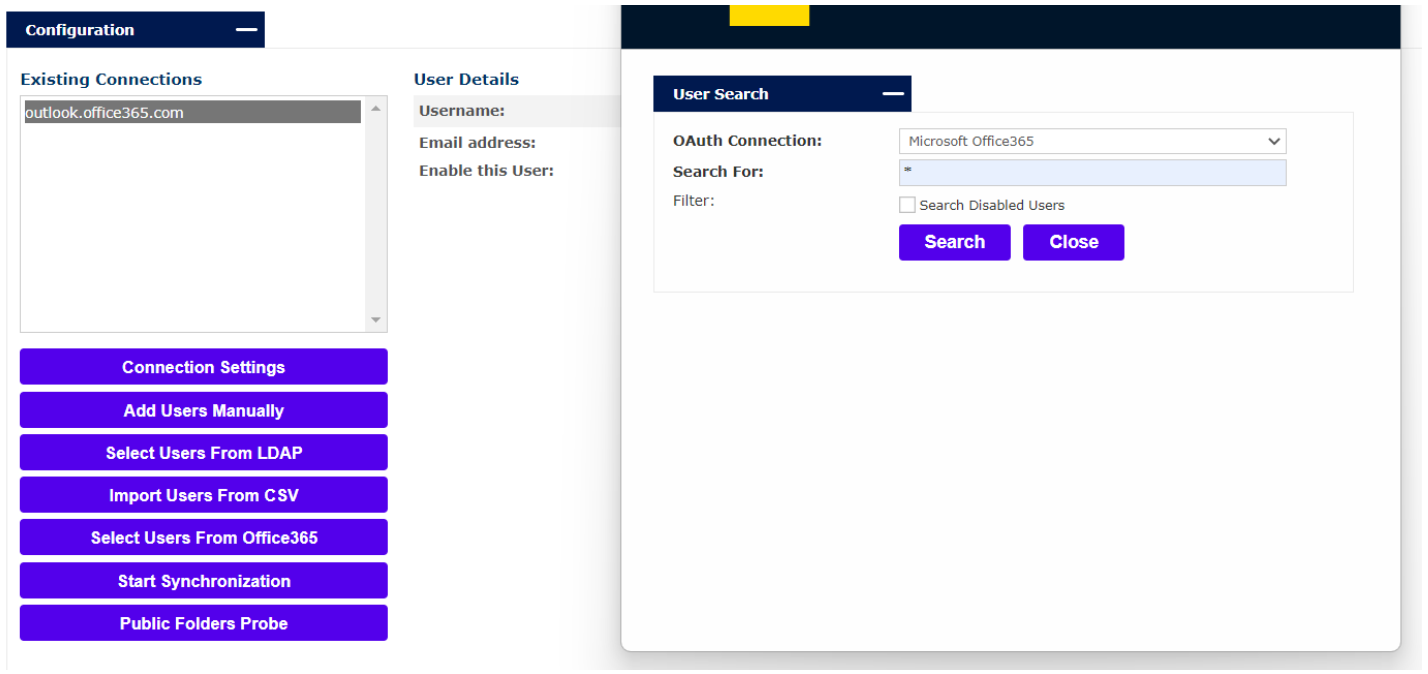1428x674 pixels.
Task: Click the up arrow in the Existing Connections list
Action: pyautogui.click(x=376, y=108)
